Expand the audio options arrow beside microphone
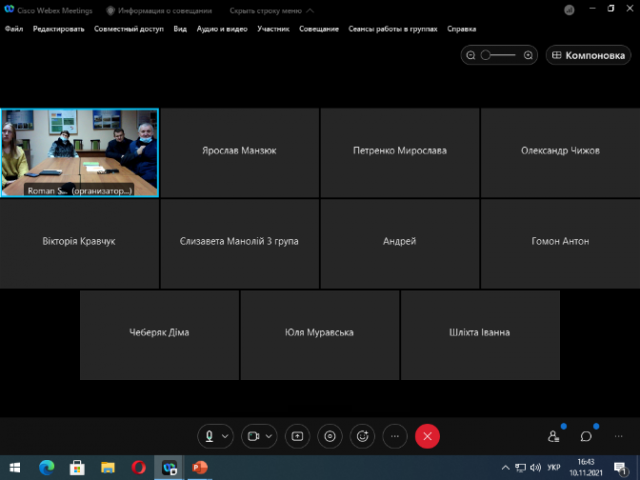640x480 pixels. pos(225,436)
